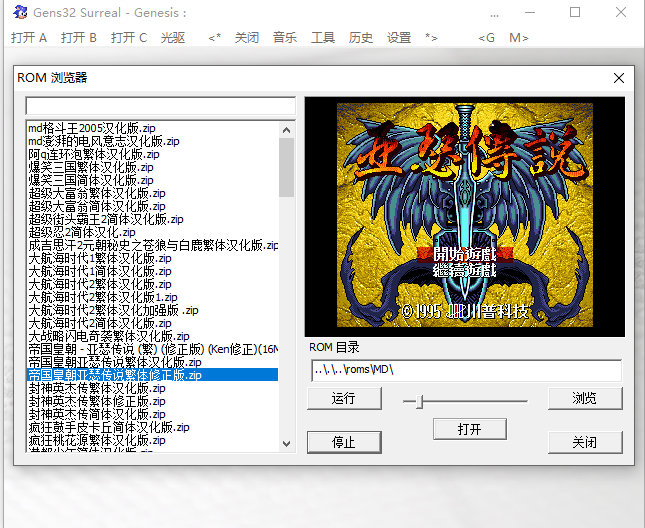645x528 pixels.
Task: Adjust the slider between 运行 and 浏览
Action: [420, 401]
